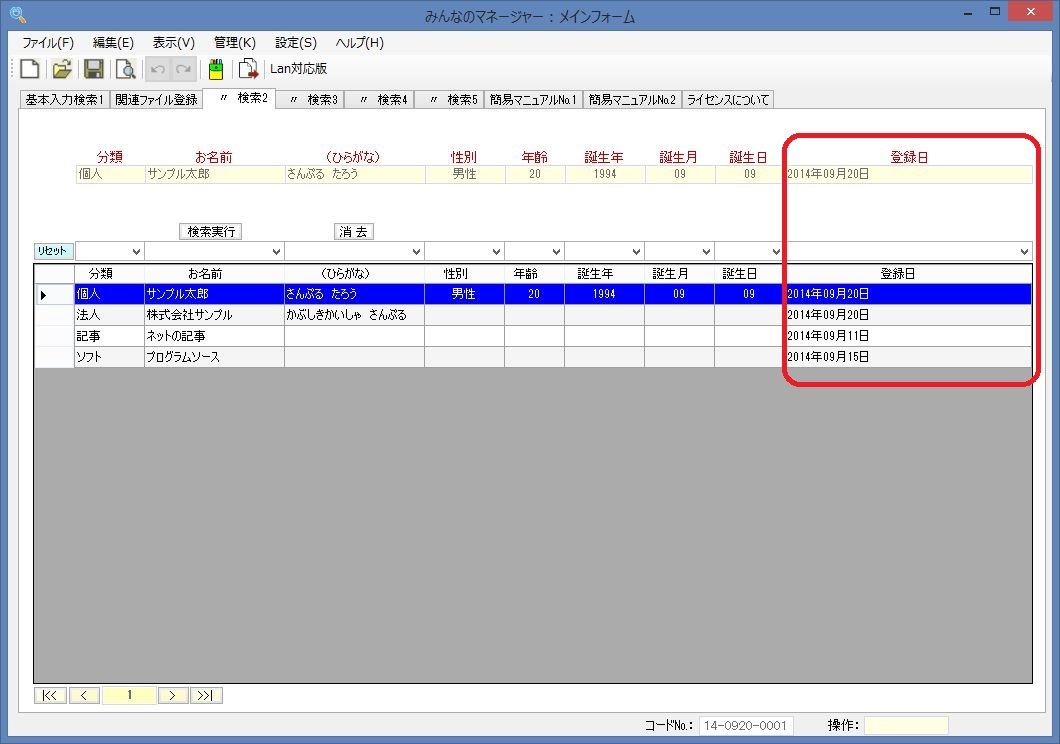Click the リセット button
This screenshot has height=744, width=1060.
54,251
